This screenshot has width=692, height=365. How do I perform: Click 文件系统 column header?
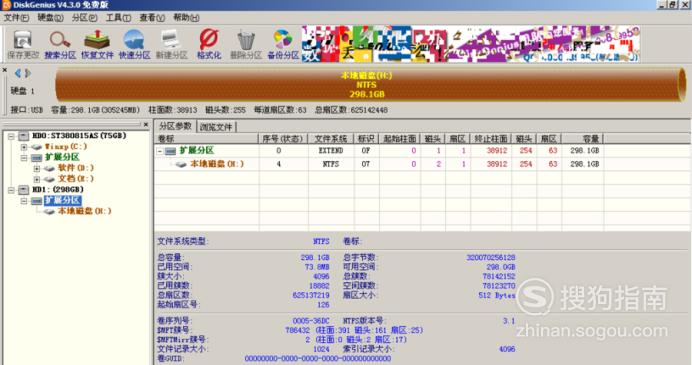(331, 139)
